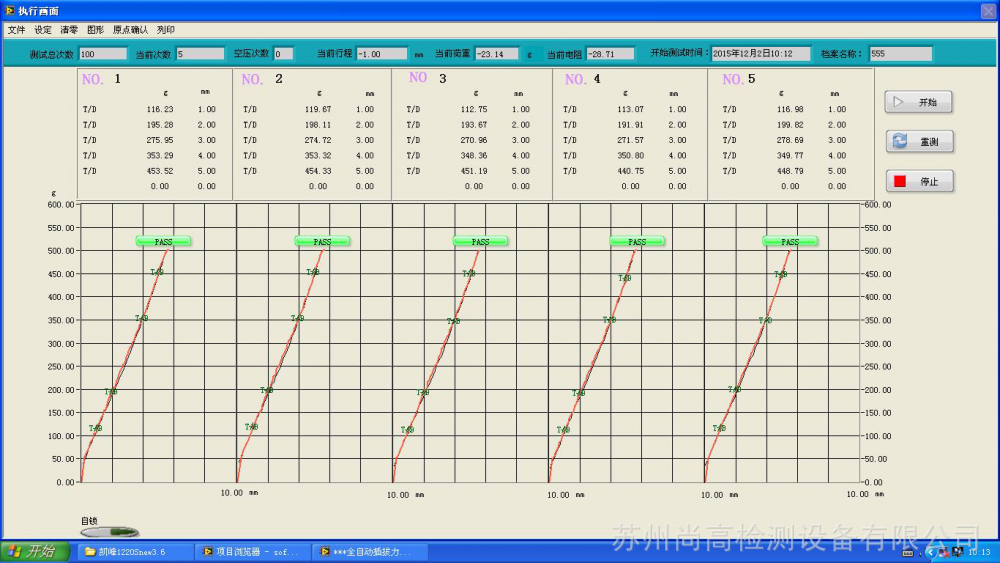This screenshot has width=1000, height=563.
Task: Open the 图形 graph menu
Action: click(95, 30)
